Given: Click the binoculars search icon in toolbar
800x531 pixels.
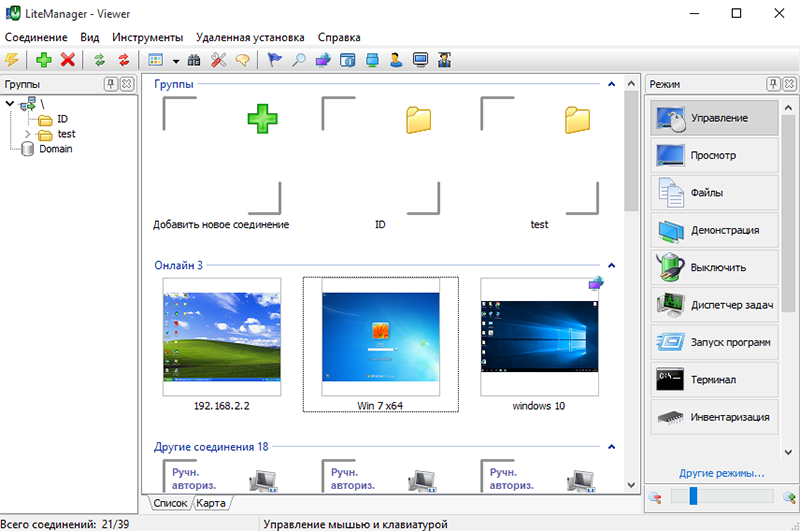Looking at the screenshot, I should [195, 60].
